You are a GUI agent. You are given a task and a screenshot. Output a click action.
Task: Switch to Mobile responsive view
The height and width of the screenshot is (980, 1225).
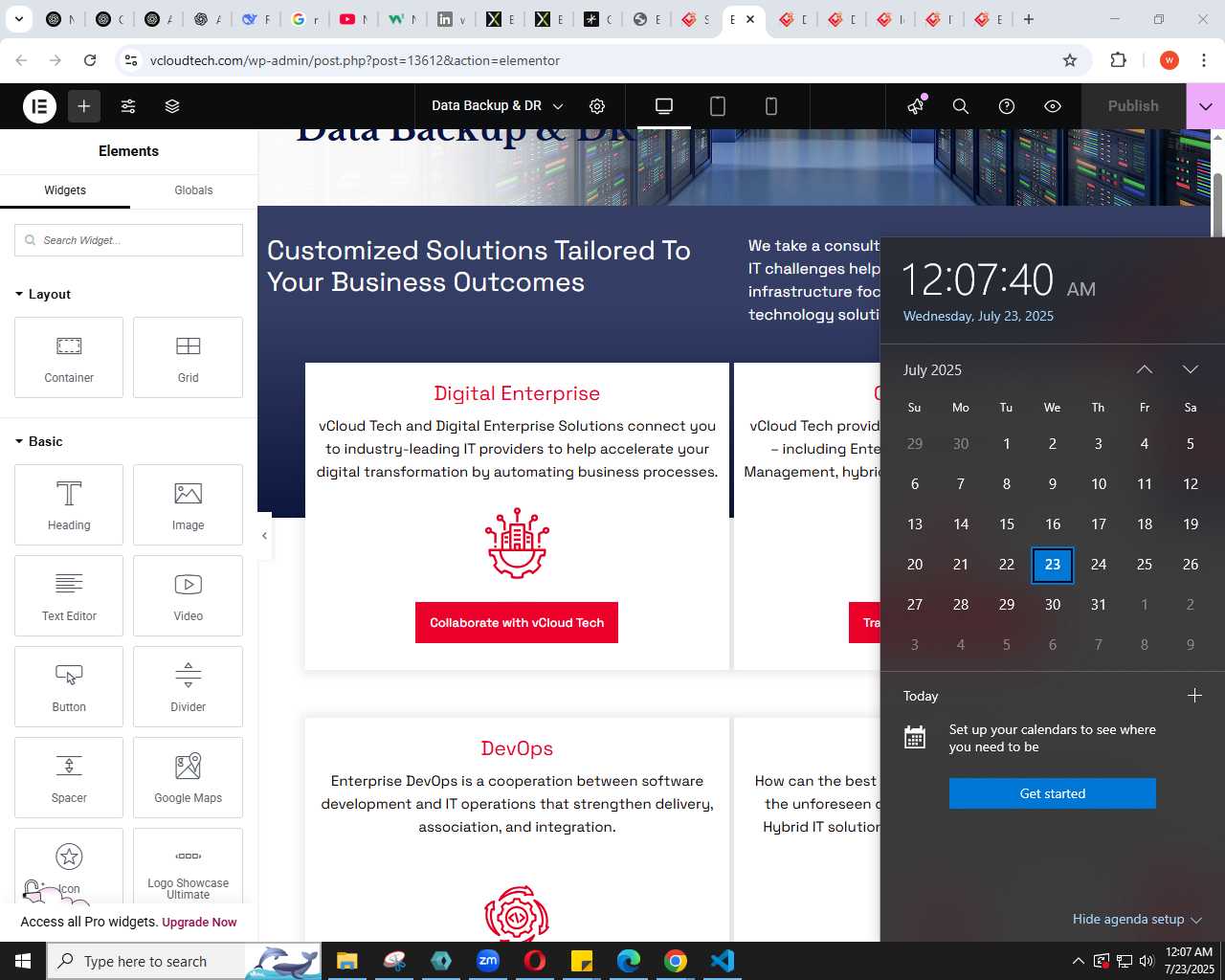coord(771,106)
